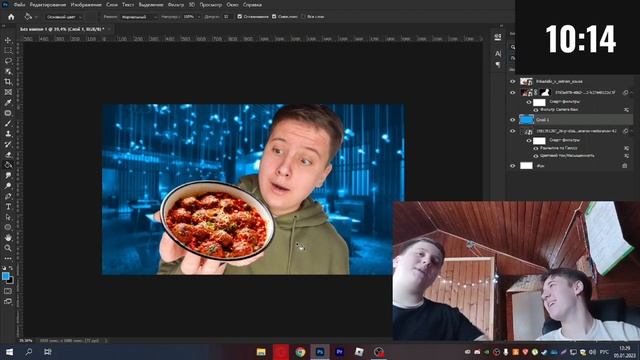Enable the Все слои checkbox

coord(303,17)
